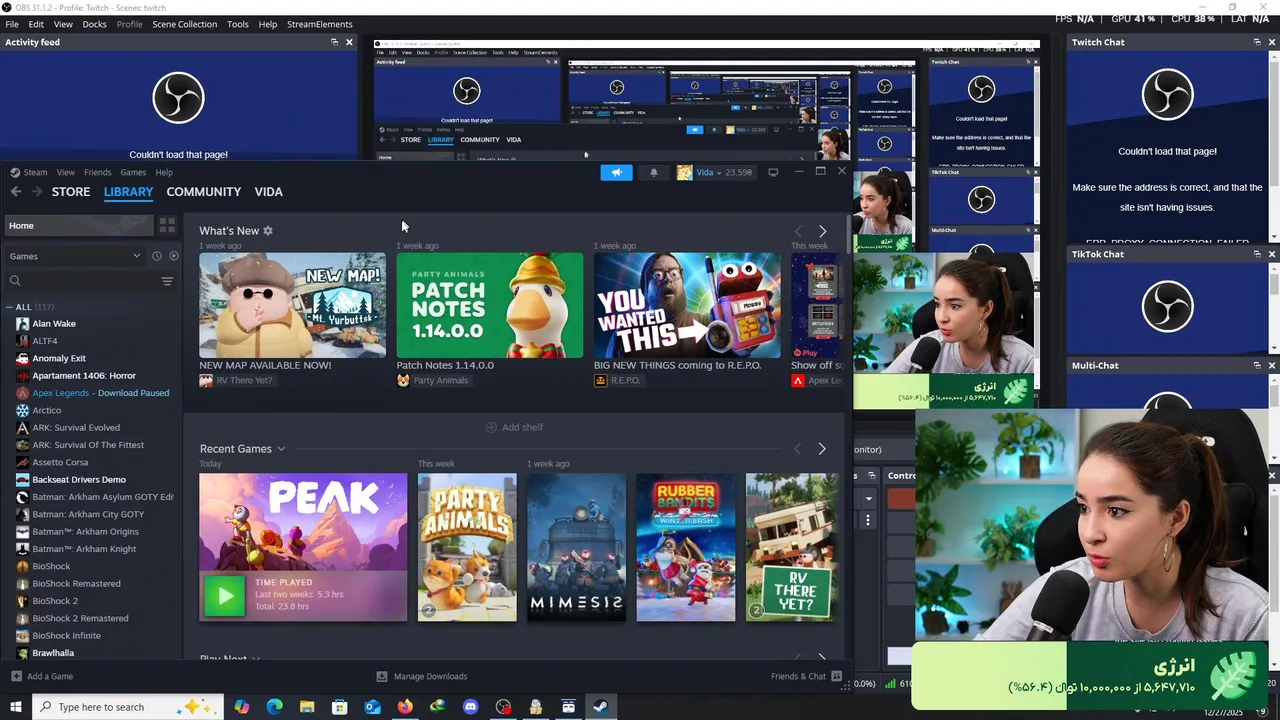The image size is (1280, 720).
Task: Open the Rubber Bandits game cover
Action: tap(686, 547)
